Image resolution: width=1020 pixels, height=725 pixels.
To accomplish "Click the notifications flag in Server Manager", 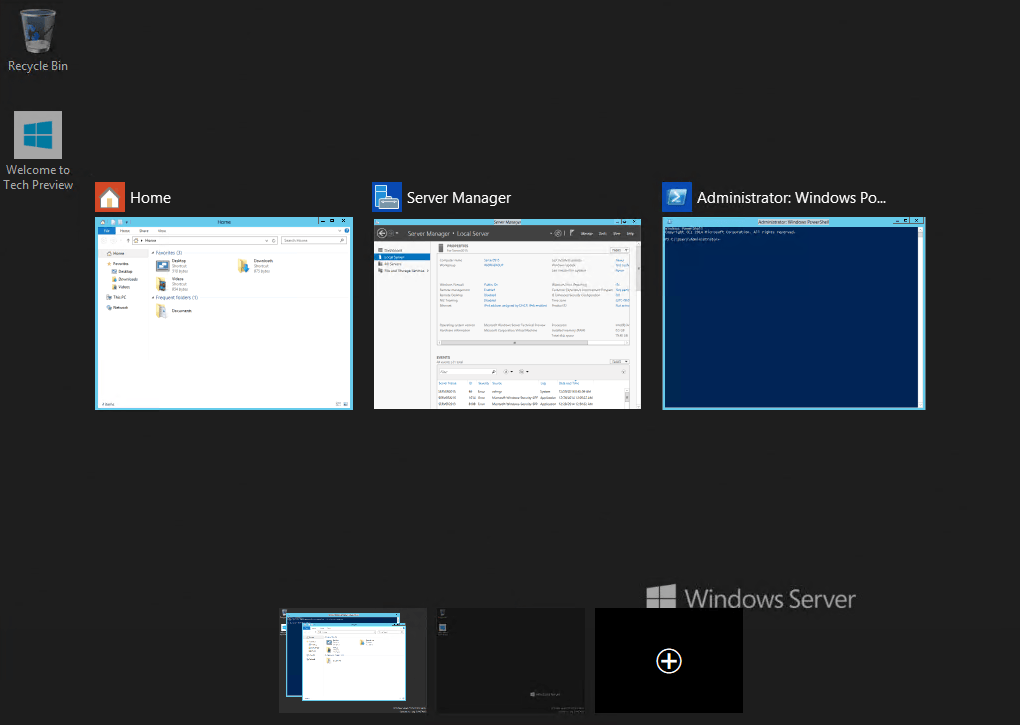I will (x=571, y=233).
